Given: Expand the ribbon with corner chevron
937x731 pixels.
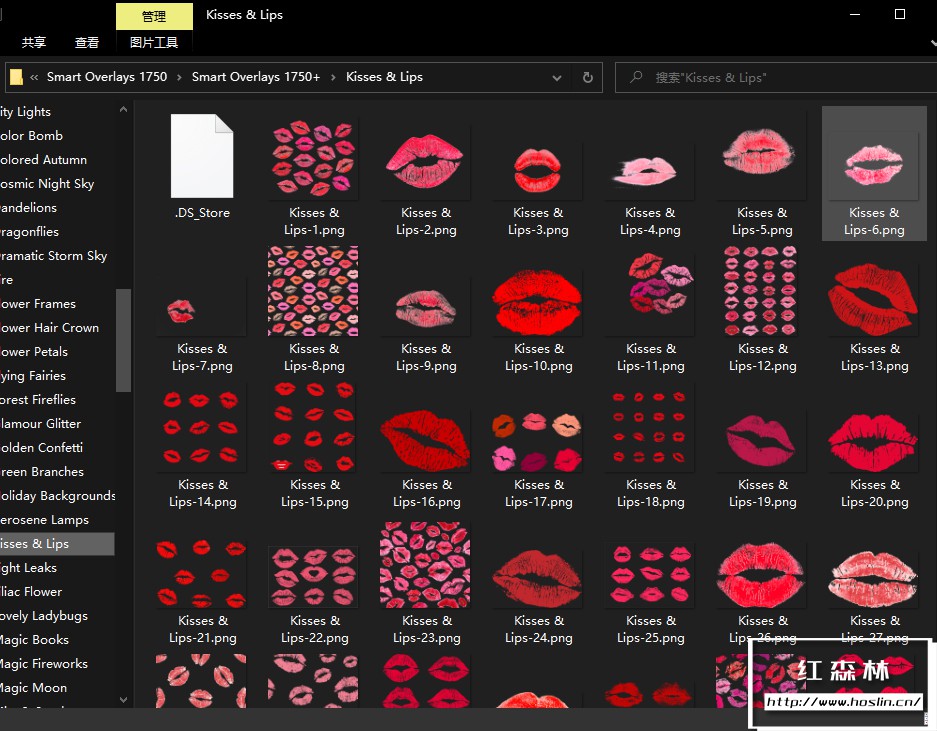Looking at the screenshot, I should (933, 43).
